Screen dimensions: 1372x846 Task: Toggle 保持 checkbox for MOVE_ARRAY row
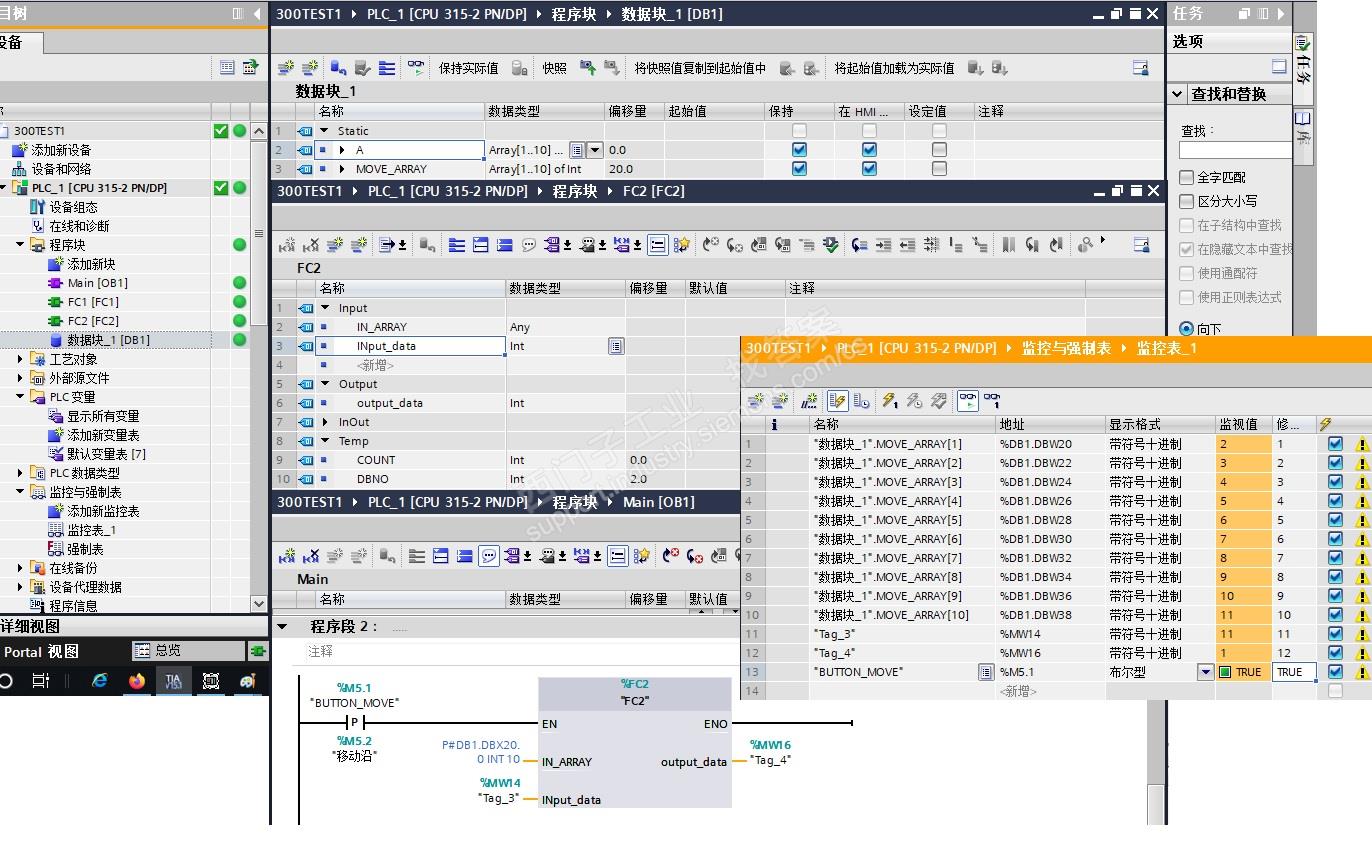pos(799,169)
